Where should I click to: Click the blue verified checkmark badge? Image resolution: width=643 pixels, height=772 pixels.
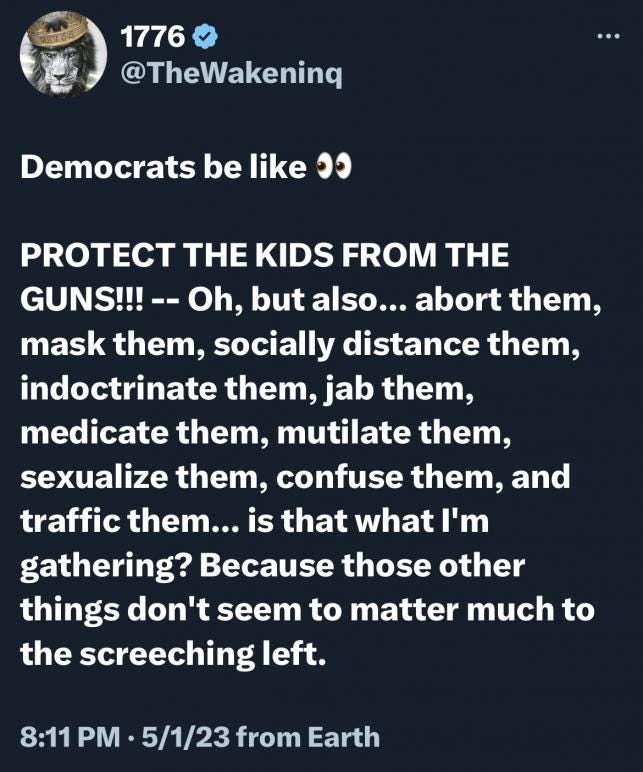click(x=204, y=36)
